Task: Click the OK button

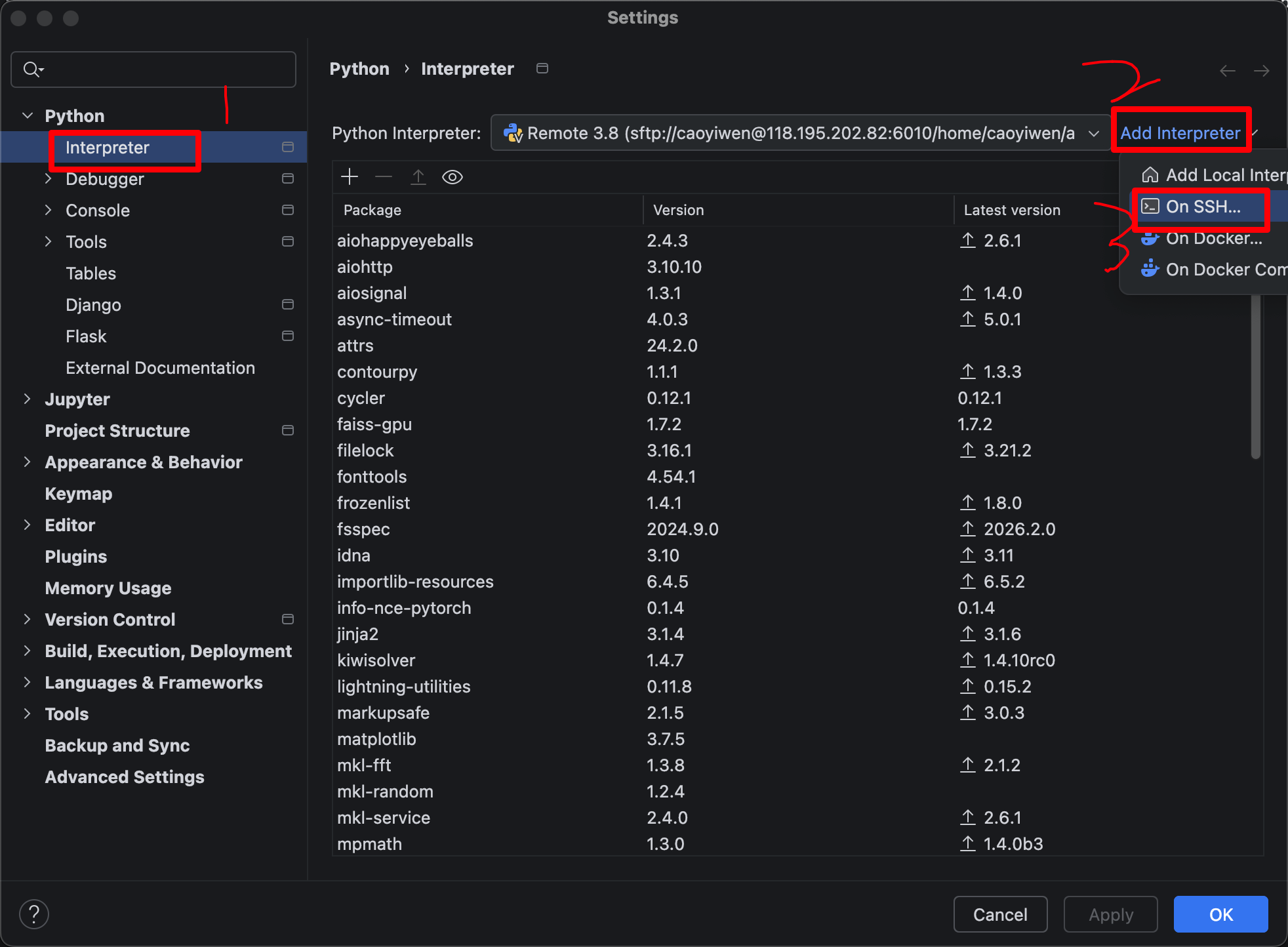Action: [1220, 914]
